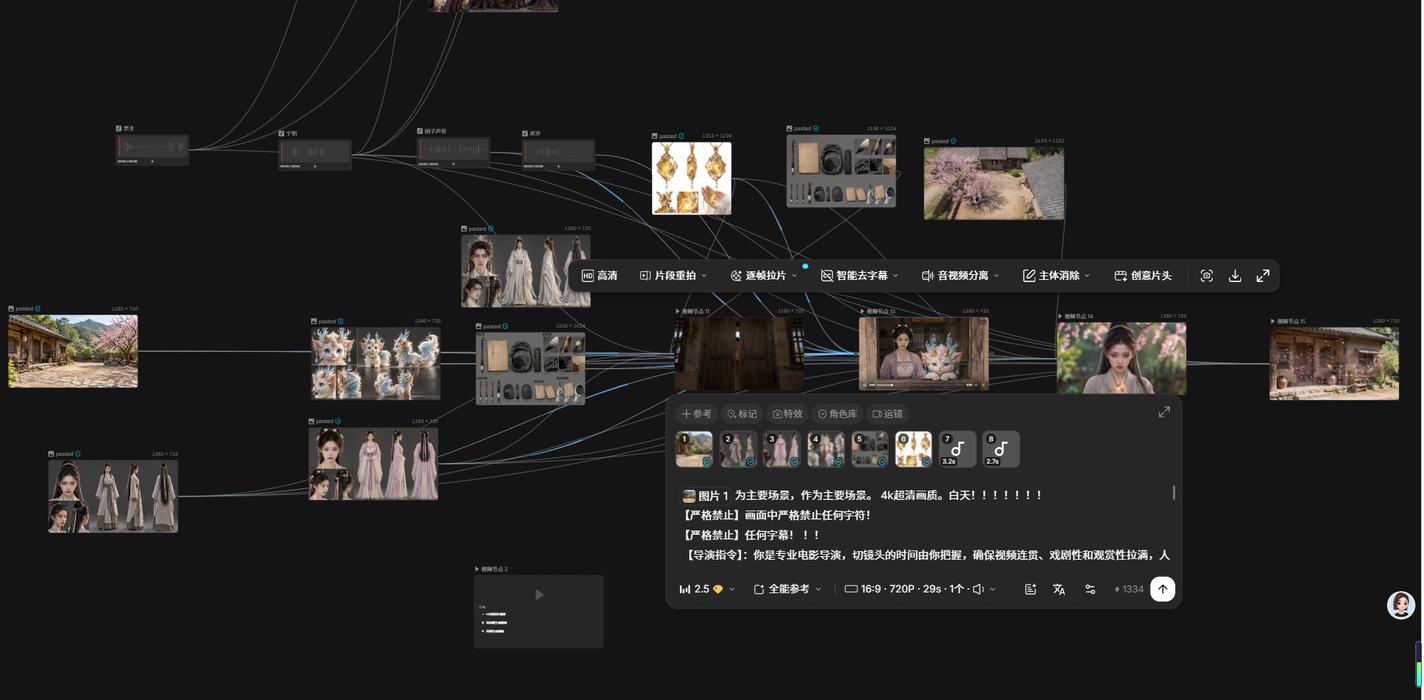1424x700 pixels.
Task: Open the 全能参考 mode dropdown
Action: (788, 590)
